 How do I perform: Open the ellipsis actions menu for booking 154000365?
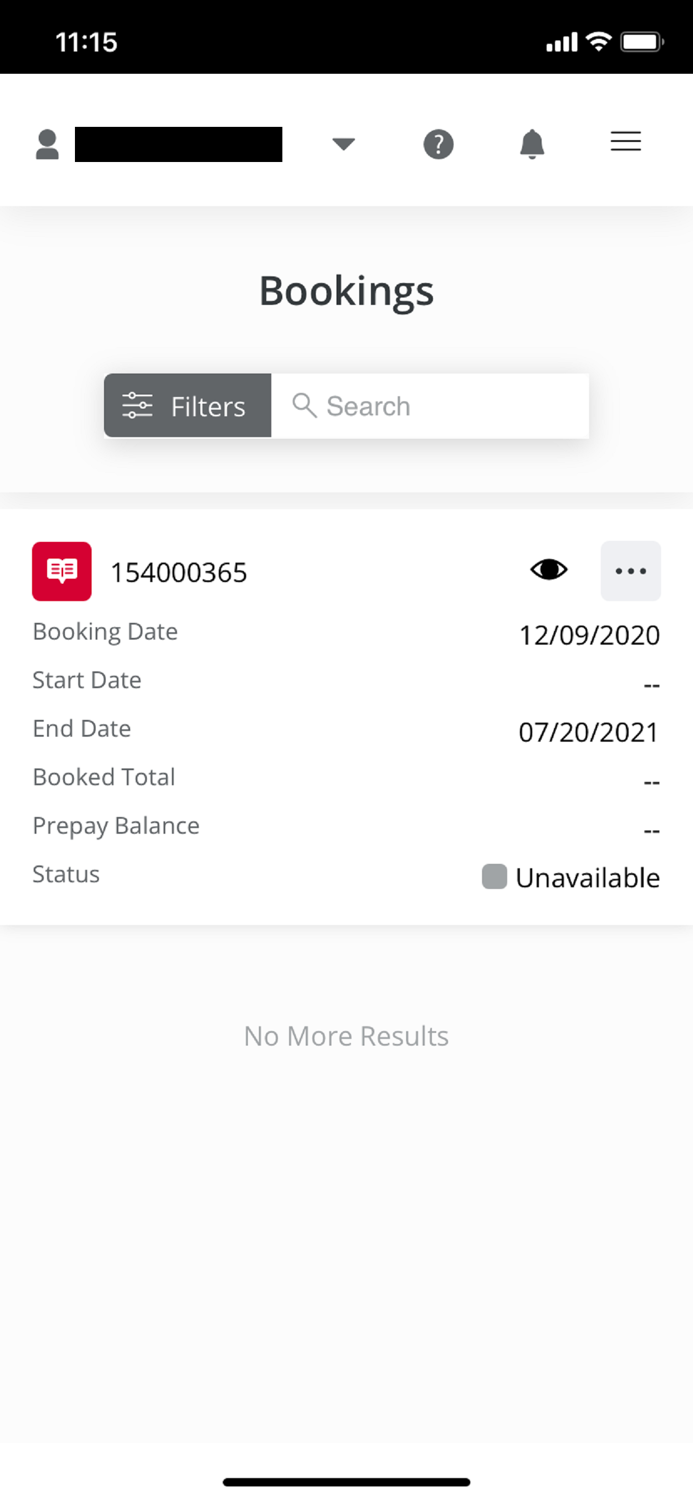tap(631, 571)
